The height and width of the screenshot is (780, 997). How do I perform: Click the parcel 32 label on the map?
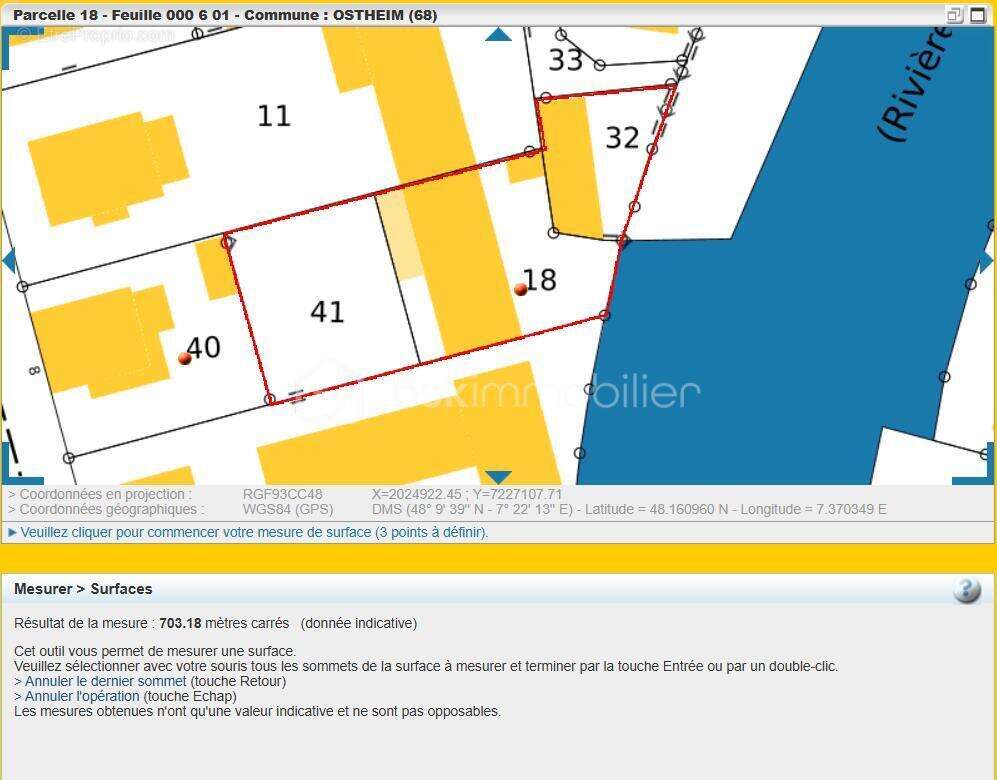click(x=622, y=137)
